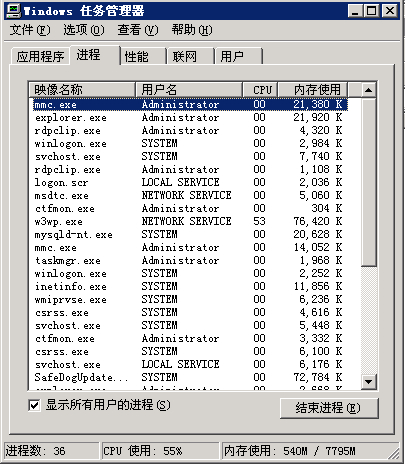The width and height of the screenshot is (405, 464).
Task: Click the window resize grip corner
Action: pyautogui.click(x=394, y=455)
